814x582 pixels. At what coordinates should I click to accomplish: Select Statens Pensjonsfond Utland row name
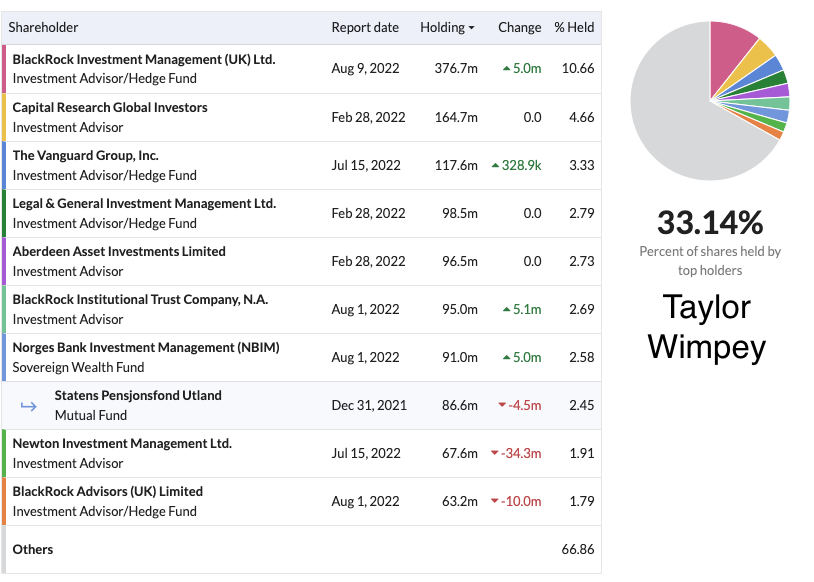tap(138, 396)
